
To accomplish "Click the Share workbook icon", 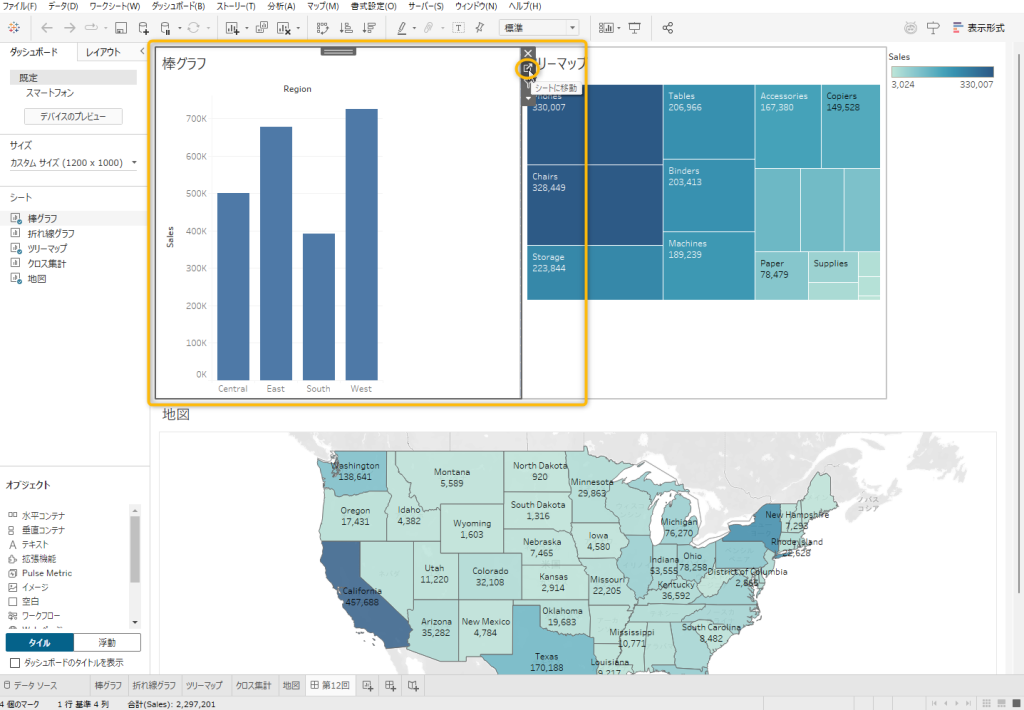I will [x=668, y=28].
